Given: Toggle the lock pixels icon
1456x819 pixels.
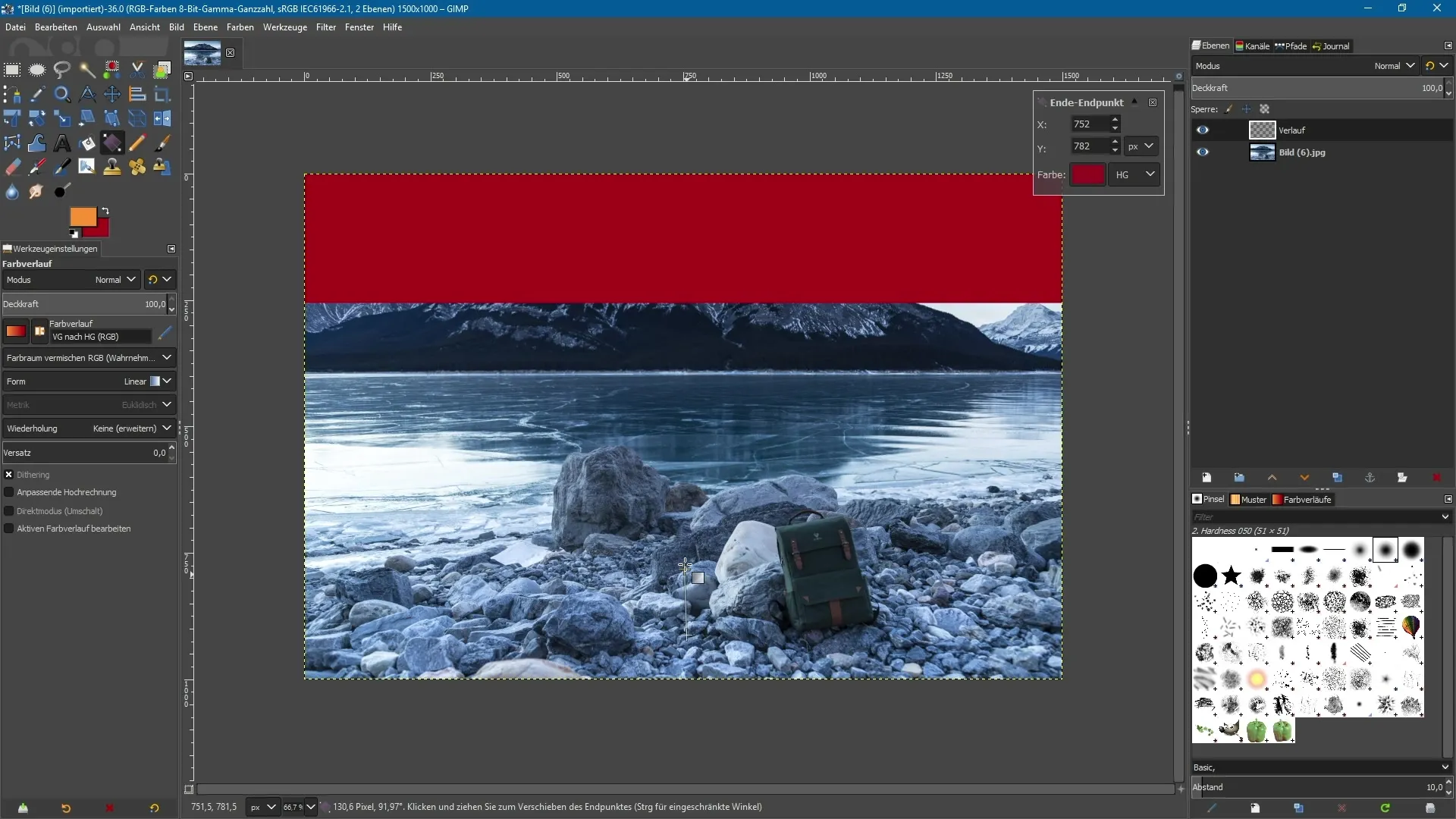Looking at the screenshot, I should coord(1228,109).
